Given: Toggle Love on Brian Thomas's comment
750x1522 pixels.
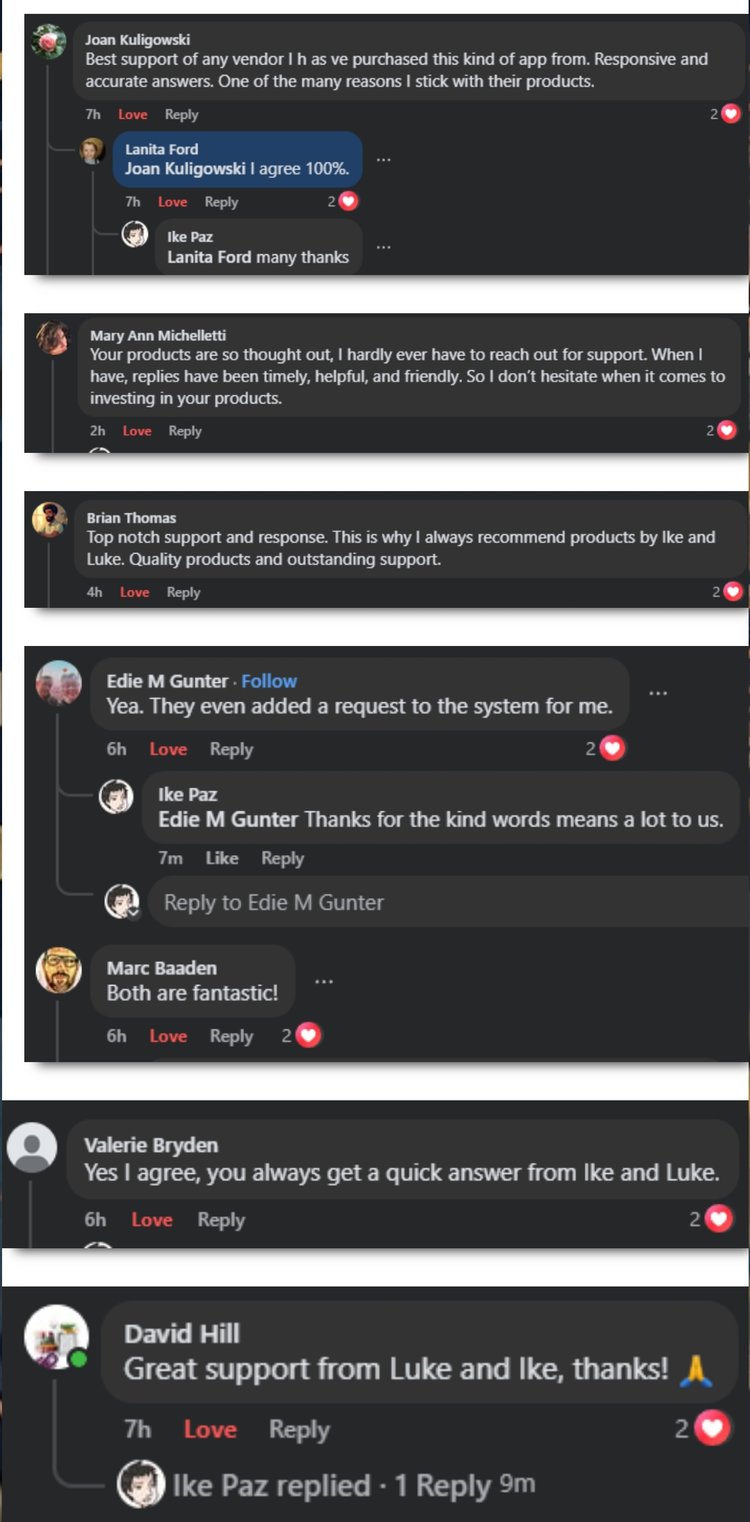Looking at the screenshot, I should click(x=134, y=592).
